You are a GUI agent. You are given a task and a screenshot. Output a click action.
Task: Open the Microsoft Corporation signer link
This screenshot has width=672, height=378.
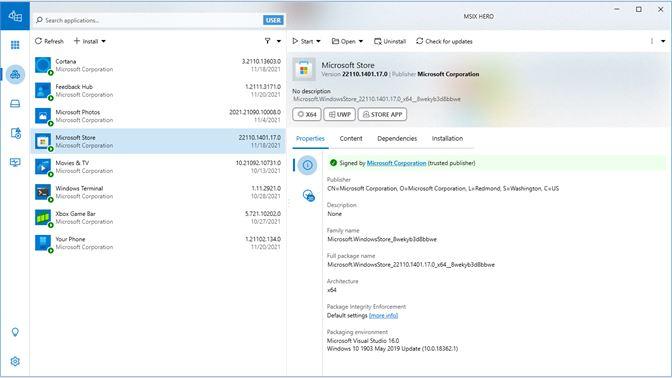click(x=396, y=163)
